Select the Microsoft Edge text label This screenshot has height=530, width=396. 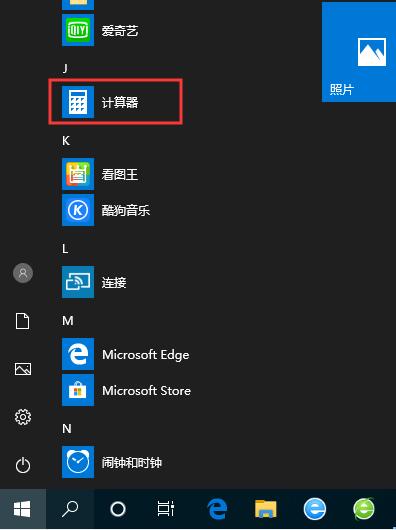tap(146, 355)
